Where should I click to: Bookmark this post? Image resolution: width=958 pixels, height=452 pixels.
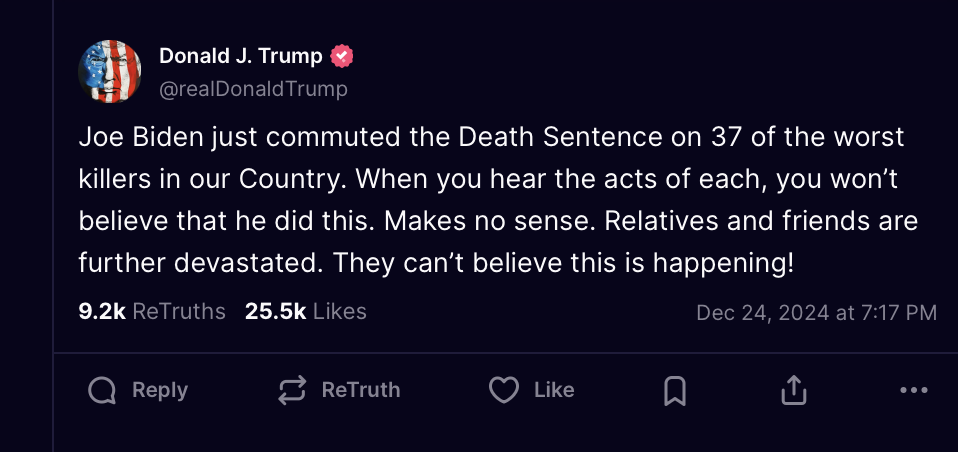click(x=675, y=391)
